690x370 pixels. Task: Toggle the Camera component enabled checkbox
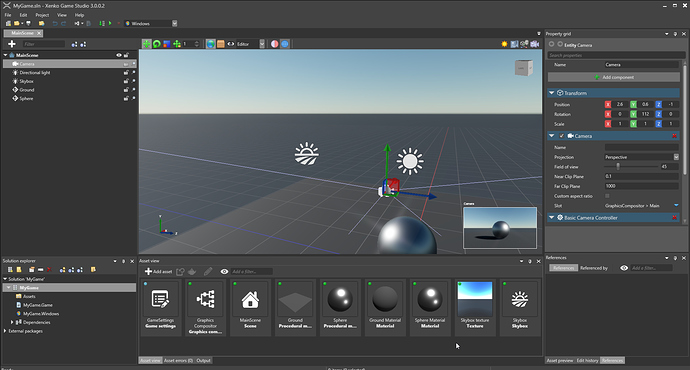point(562,136)
